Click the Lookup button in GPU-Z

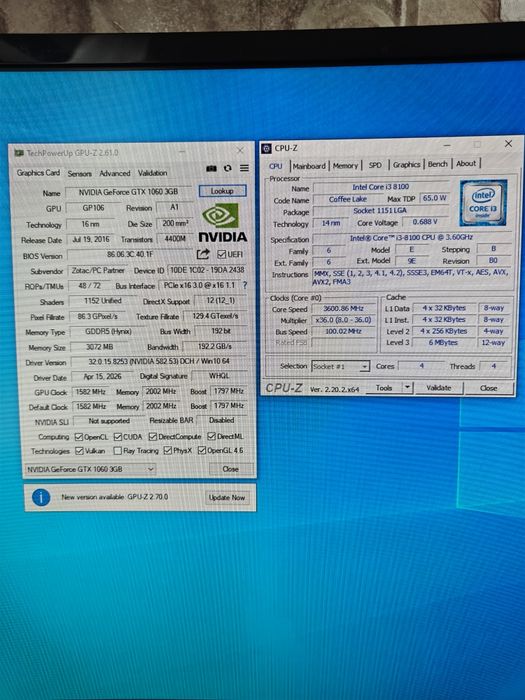[222, 191]
